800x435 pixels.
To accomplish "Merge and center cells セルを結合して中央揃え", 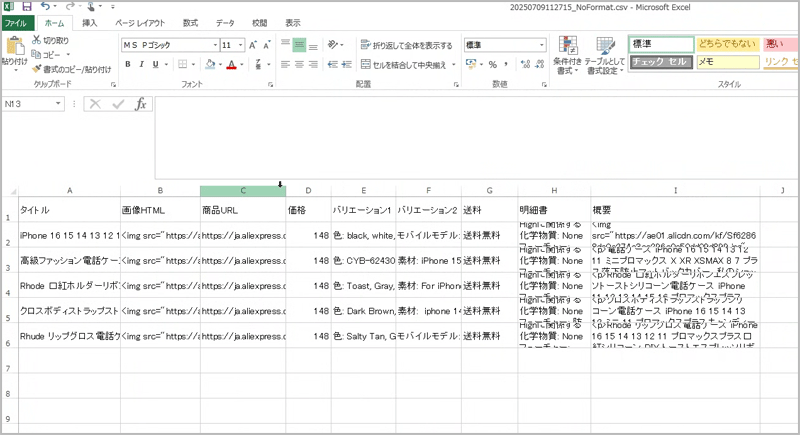I will 404,65.
